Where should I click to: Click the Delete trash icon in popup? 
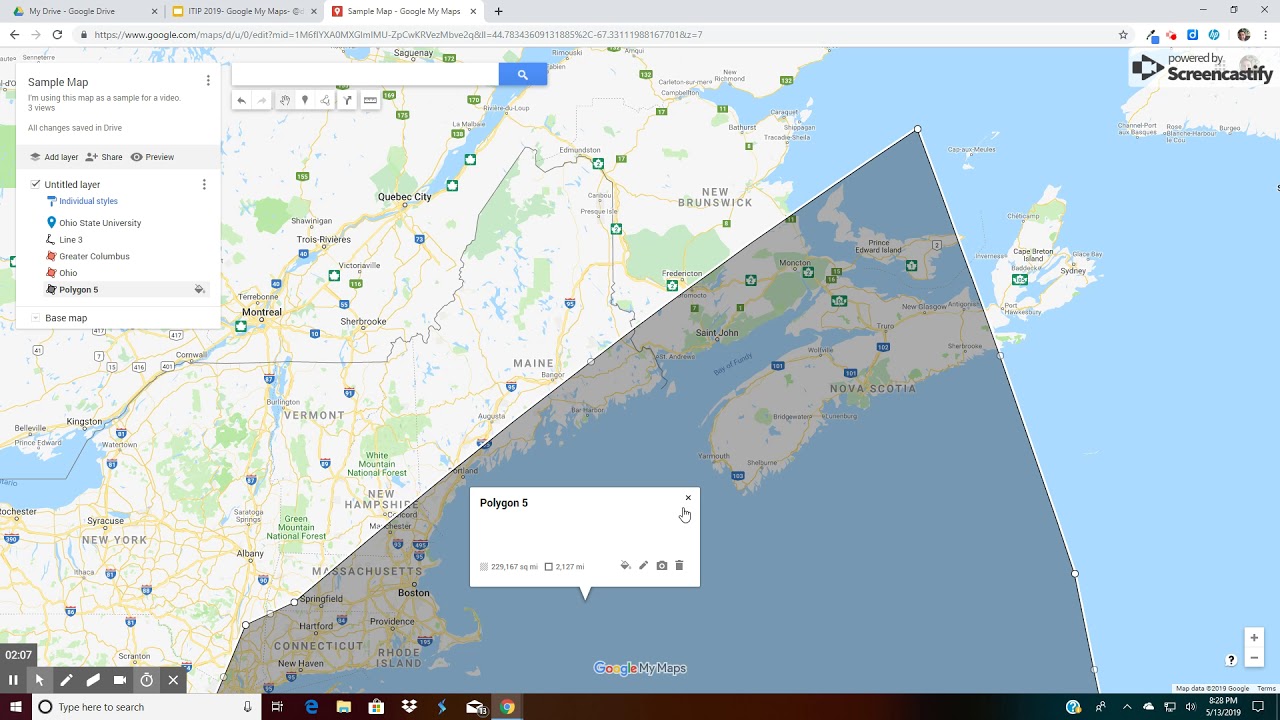679,566
